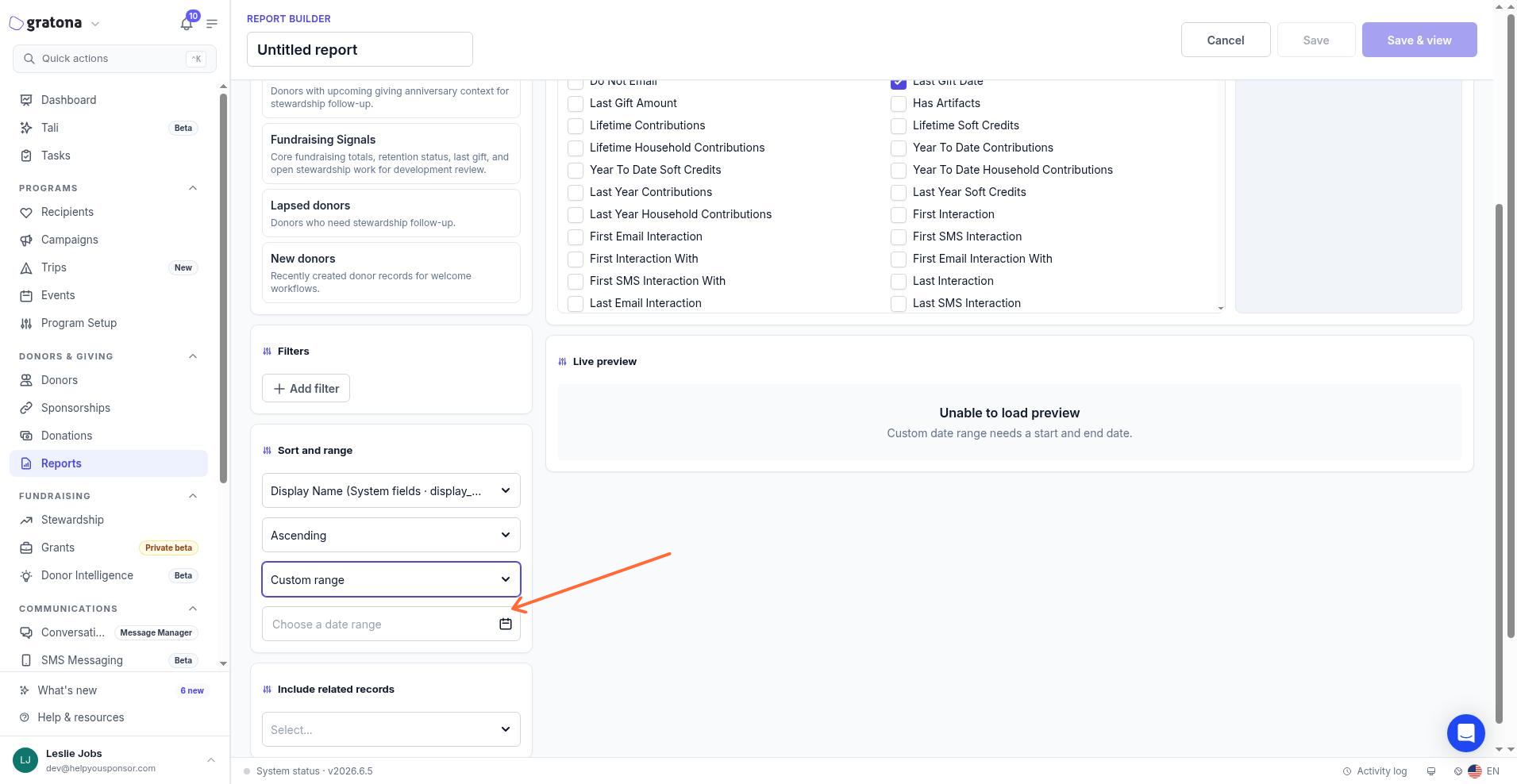Check First SMS Interaction With field
1517x784 pixels.
(x=576, y=281)
